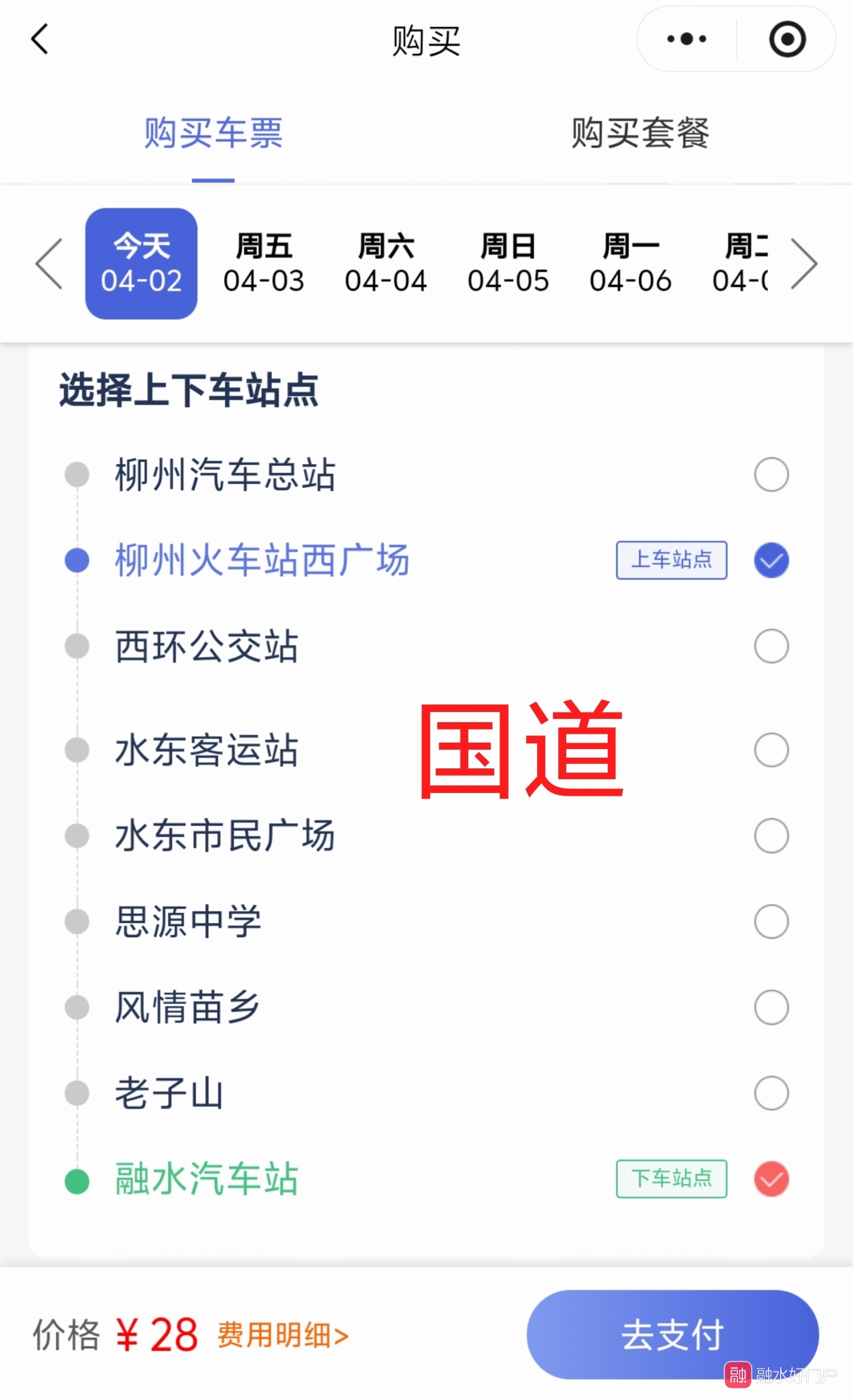Show earlier dates with left chevron

pos(49,264)
